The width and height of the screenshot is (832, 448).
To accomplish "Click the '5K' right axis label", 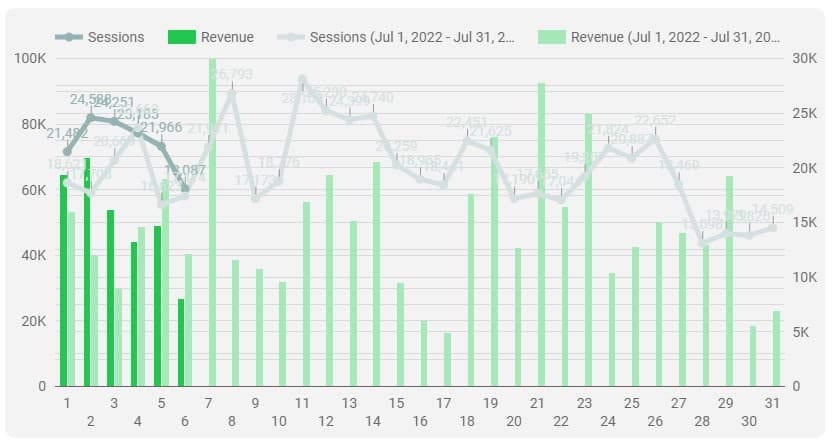I will click(801, 332).
